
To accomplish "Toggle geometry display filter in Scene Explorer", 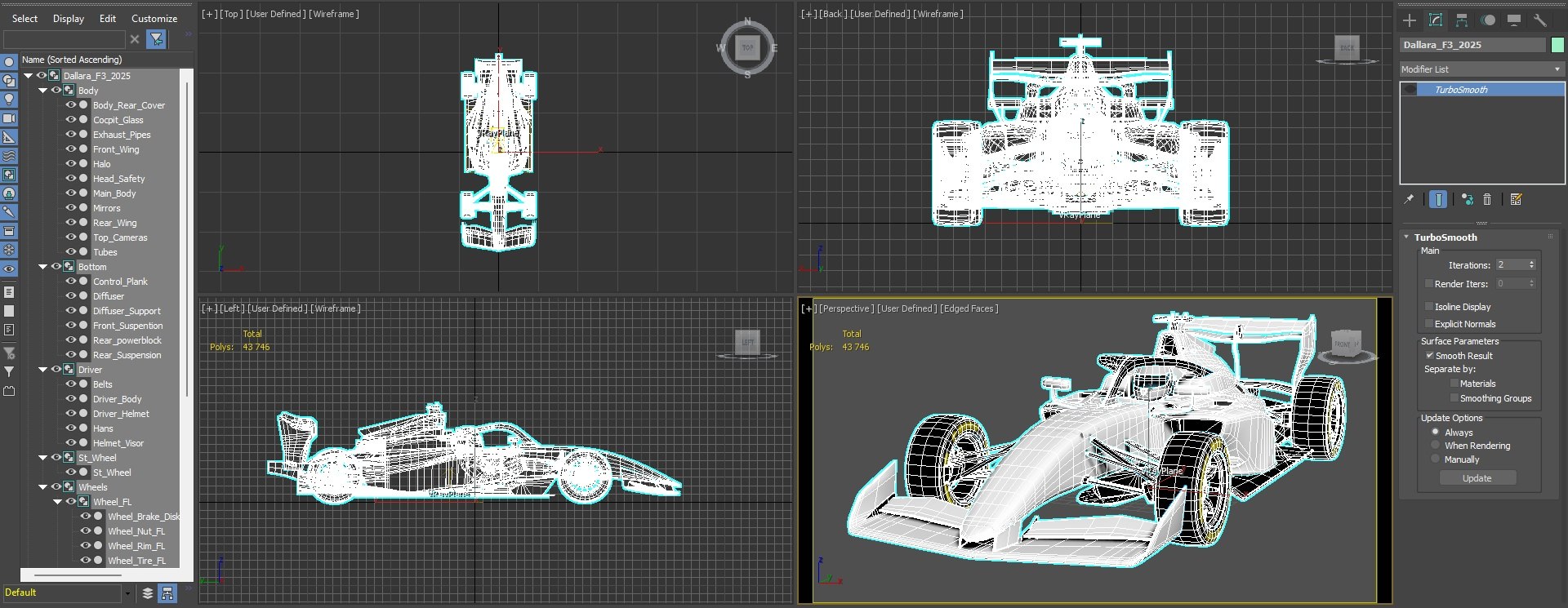I will (x=9, y=62).
